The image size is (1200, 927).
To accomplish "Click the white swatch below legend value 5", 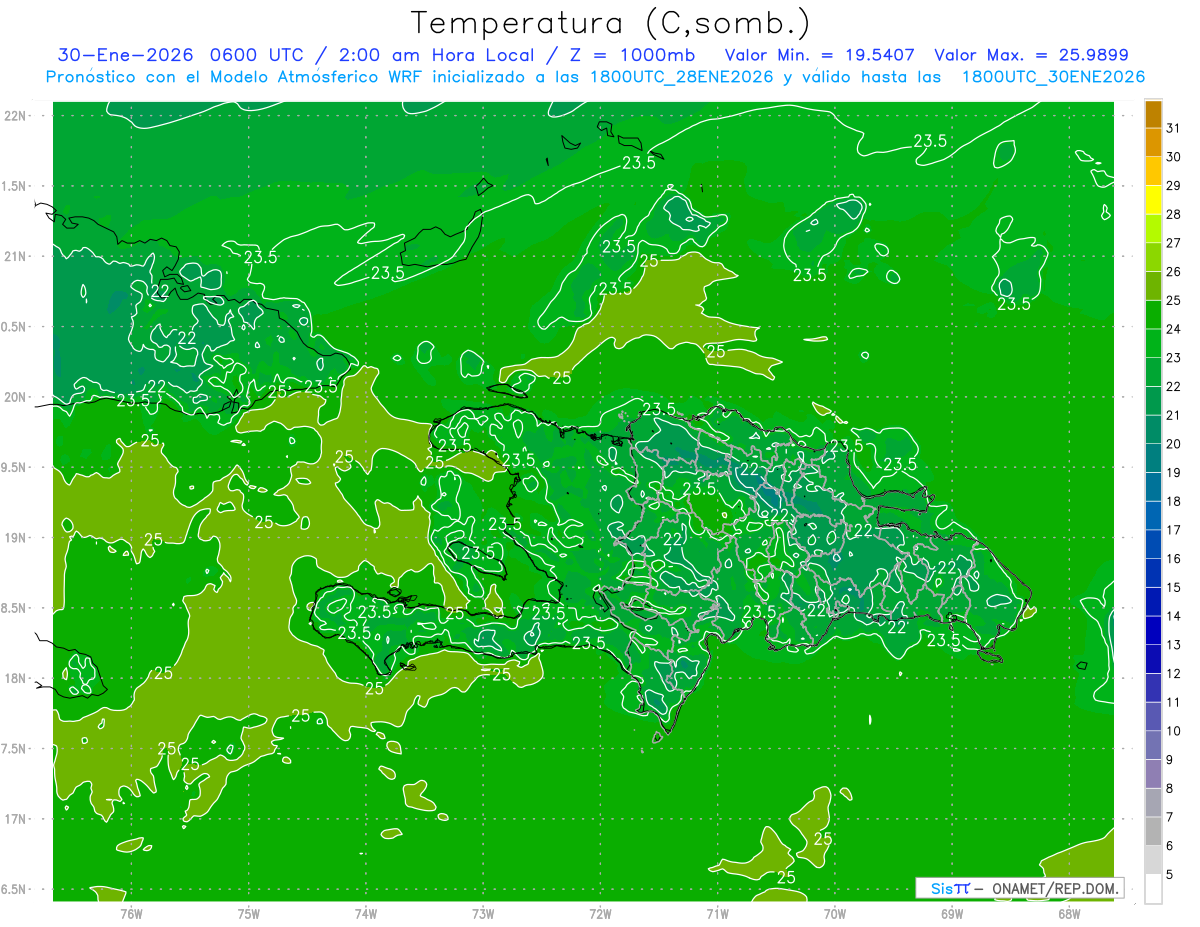I will [1153, 889].
